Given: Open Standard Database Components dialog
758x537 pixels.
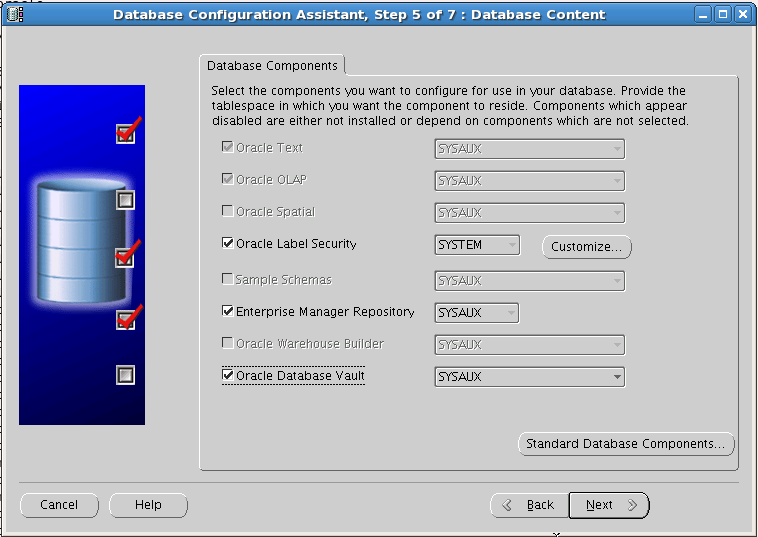Looking at the screenshot, I should pyautogui.click(x=626, y=444).
